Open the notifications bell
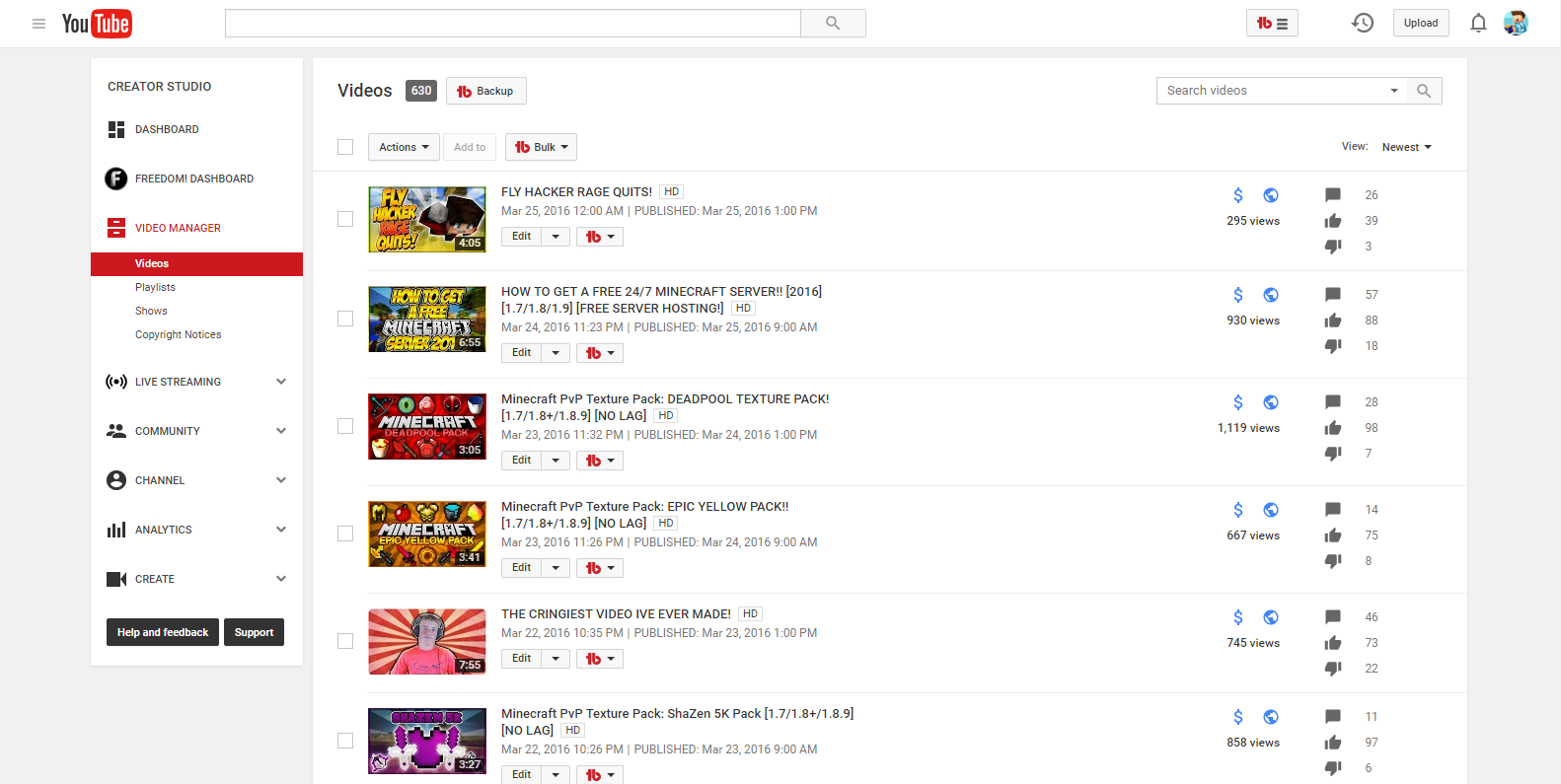 (x=1478, y=23)
